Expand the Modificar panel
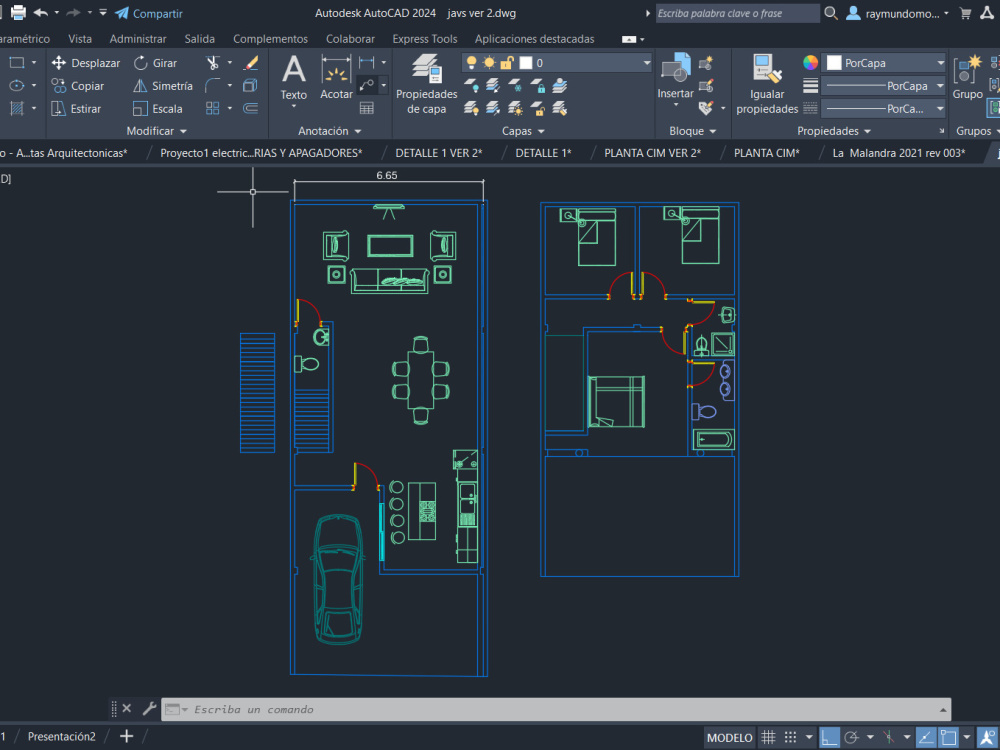 click(x=157, y=131)
